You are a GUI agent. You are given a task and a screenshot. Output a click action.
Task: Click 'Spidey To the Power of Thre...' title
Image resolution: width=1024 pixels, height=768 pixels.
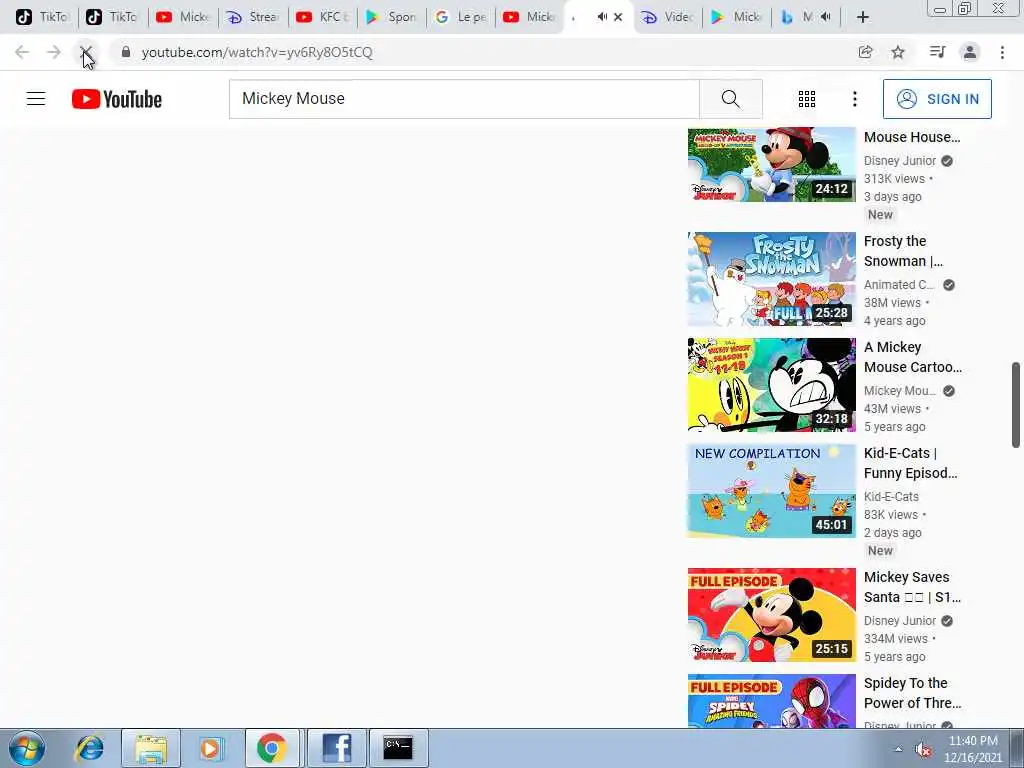[x=912, y=693]
